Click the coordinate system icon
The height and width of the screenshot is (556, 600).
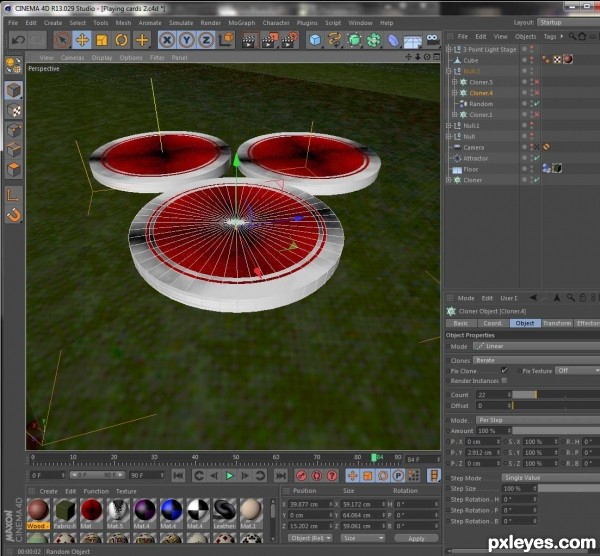226,40
